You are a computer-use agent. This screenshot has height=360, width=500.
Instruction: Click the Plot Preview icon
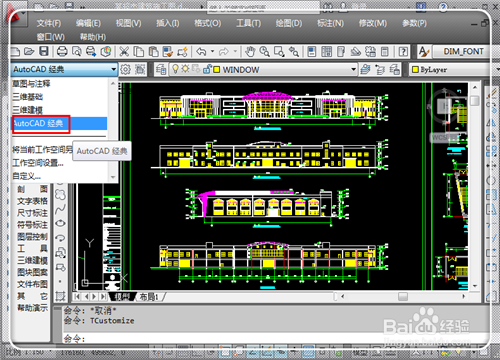pyautogui.click(x=77, y=52)
